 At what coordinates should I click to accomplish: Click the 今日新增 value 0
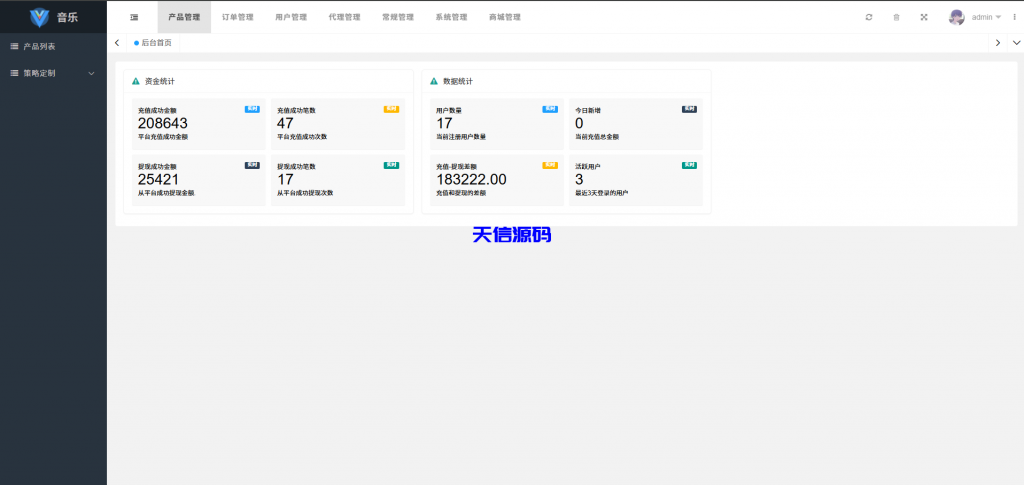[x=579, y=123]
